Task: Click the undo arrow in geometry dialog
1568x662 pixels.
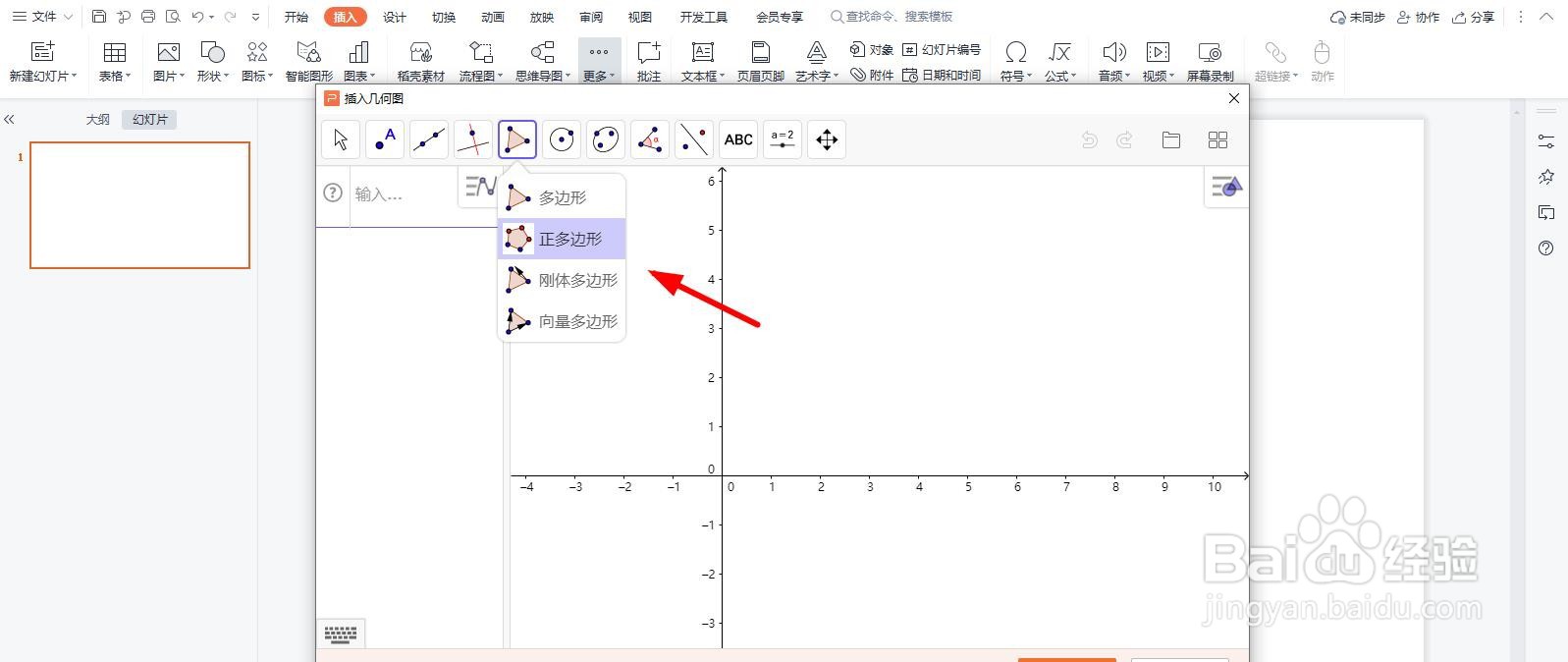Action: click(x=1089, y=140)
